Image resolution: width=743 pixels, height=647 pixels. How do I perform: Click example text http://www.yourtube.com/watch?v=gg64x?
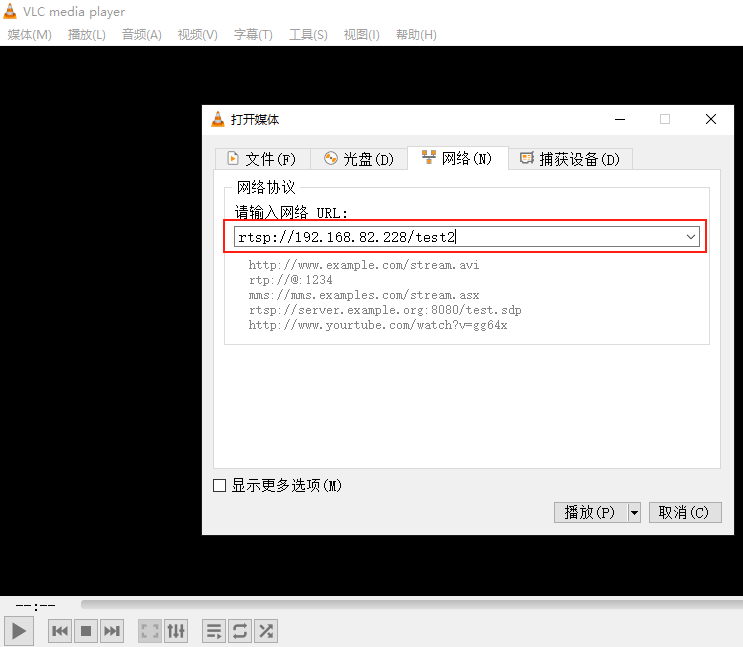tap(378, 326)
